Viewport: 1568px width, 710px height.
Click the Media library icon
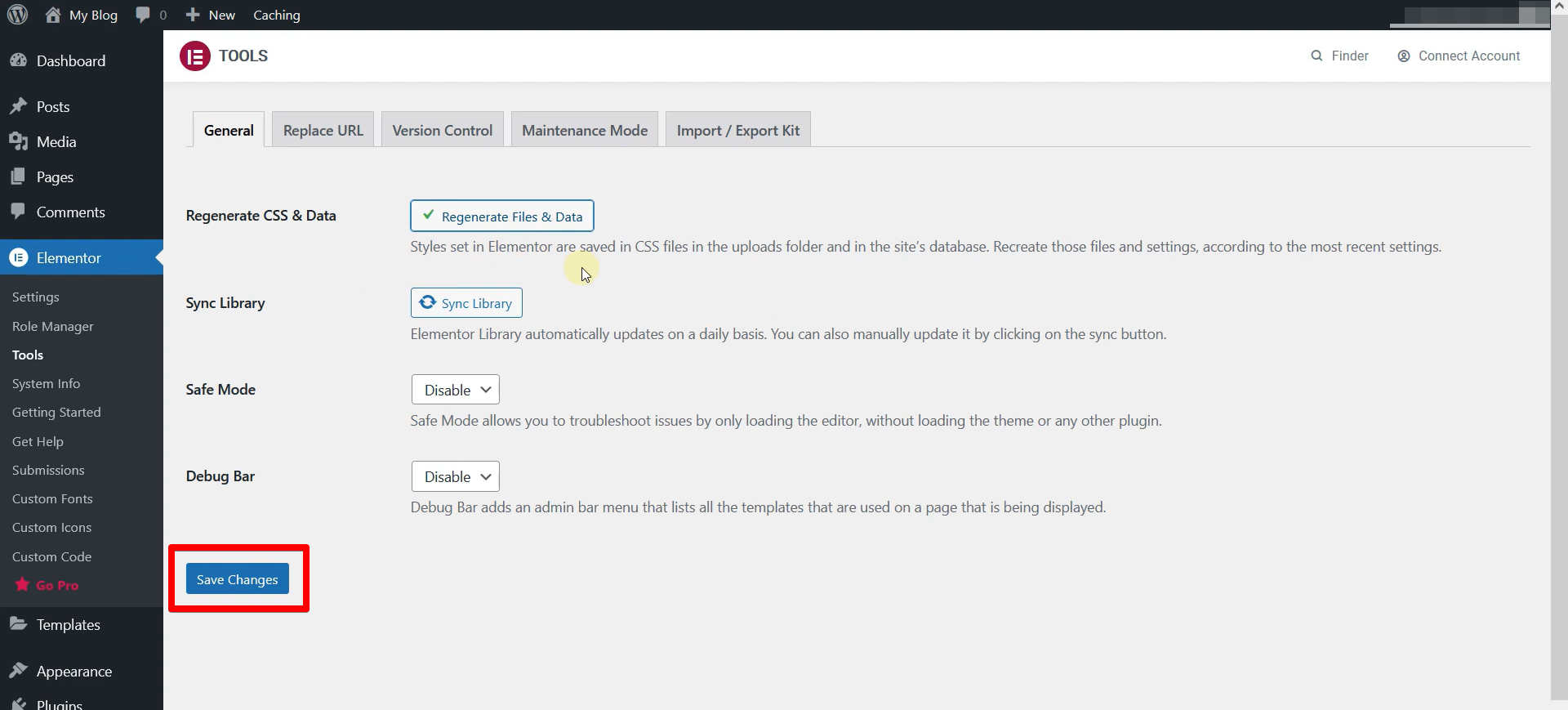pyautogui.click(x=18, y=141)
